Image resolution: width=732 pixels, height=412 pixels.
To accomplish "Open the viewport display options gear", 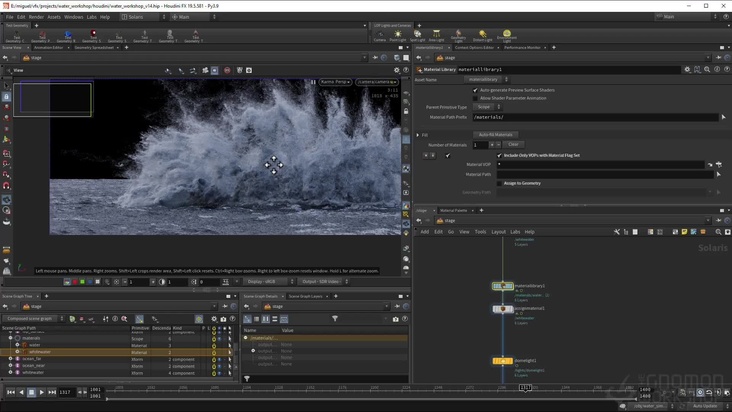I will tap(397, 70).
